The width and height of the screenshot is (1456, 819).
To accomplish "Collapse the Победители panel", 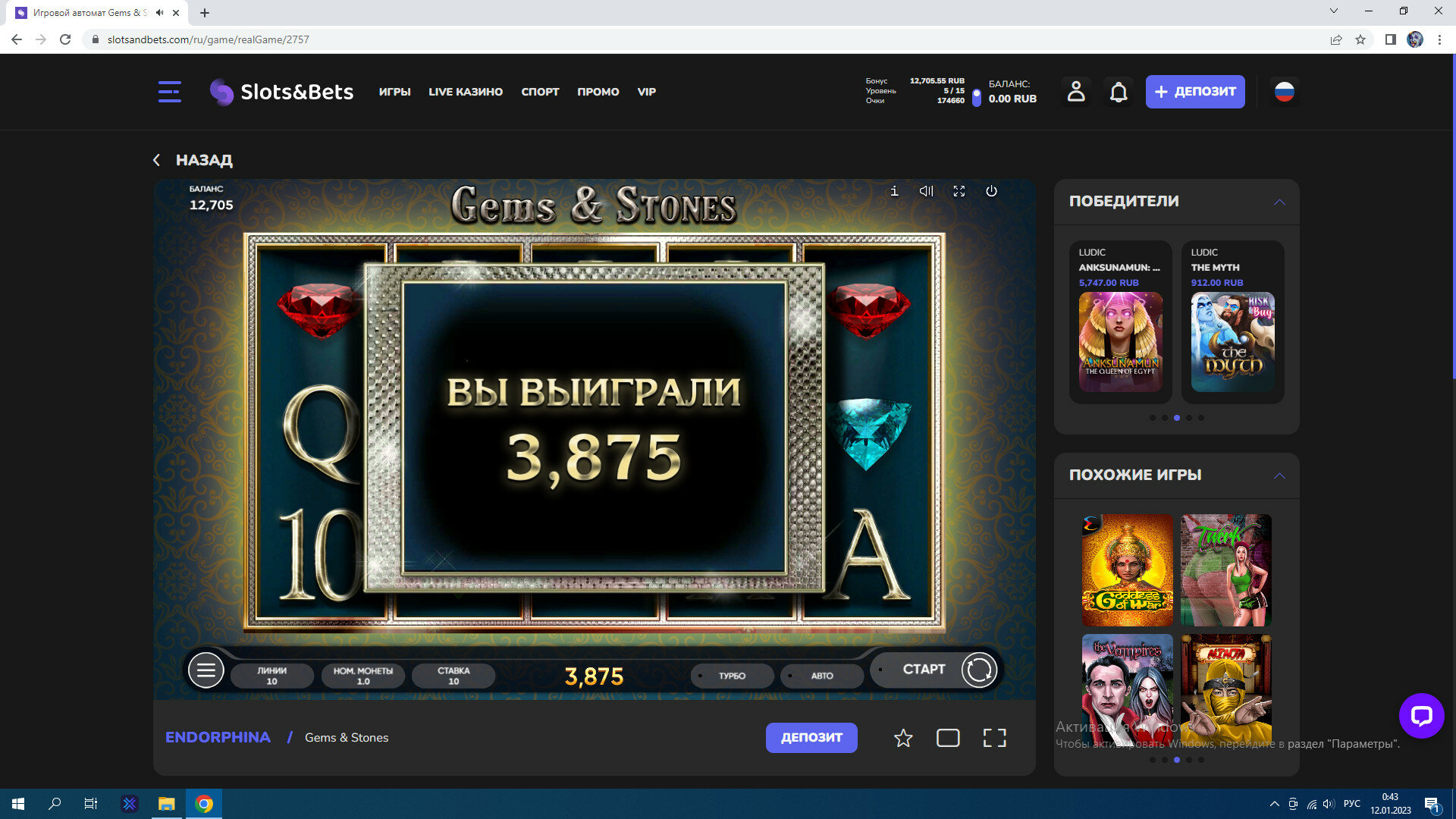I will click(1279, 202).
